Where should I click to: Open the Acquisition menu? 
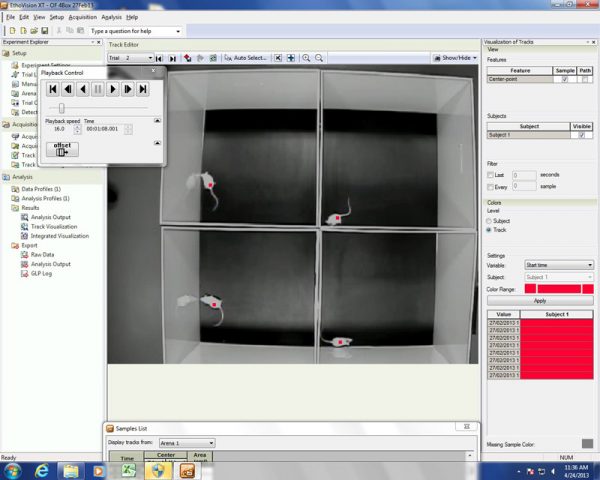83,17
